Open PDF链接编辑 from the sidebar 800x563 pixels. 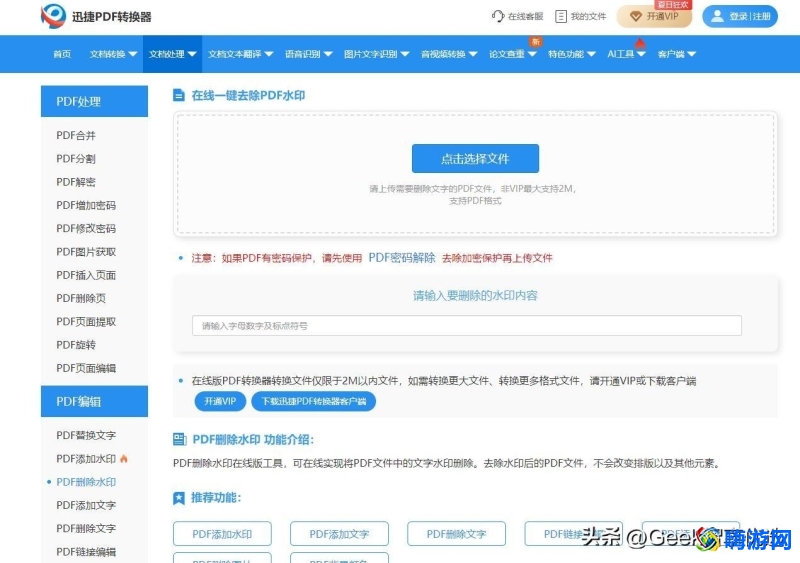pyautogui.click(x=86, y=552)
